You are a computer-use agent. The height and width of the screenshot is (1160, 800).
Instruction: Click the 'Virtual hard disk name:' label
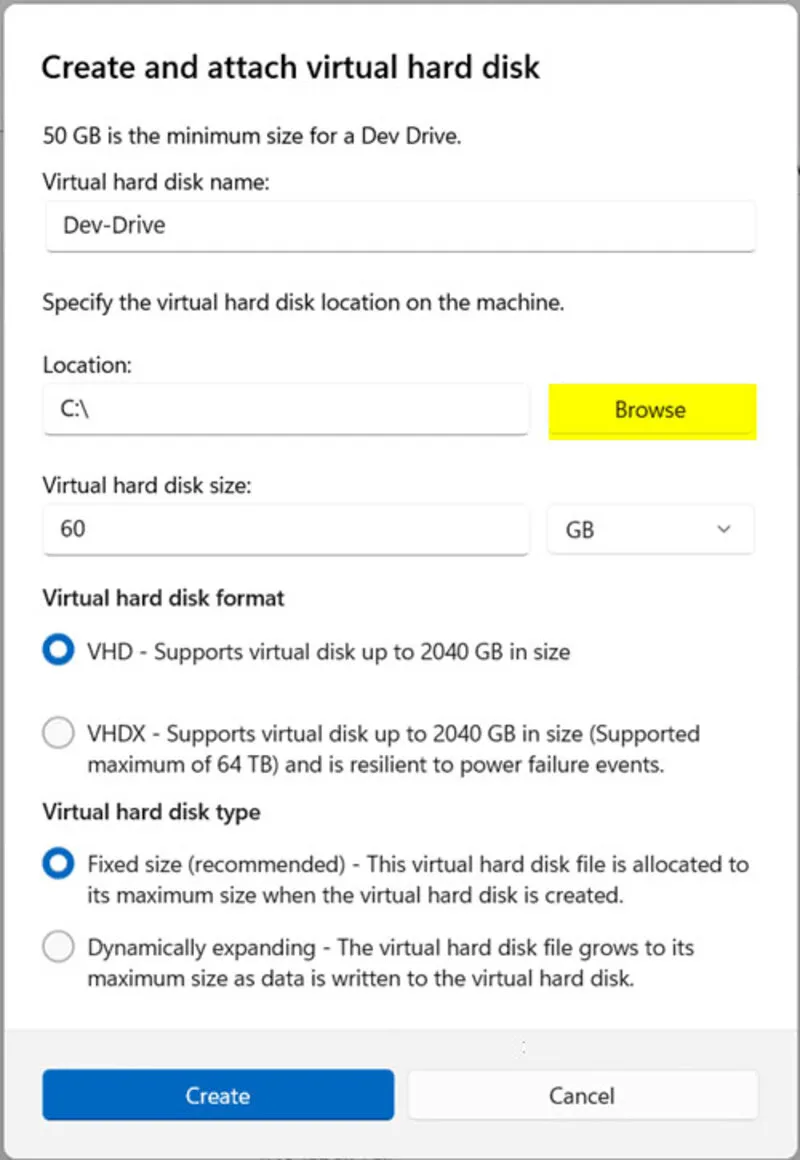(x=155, y=182)
